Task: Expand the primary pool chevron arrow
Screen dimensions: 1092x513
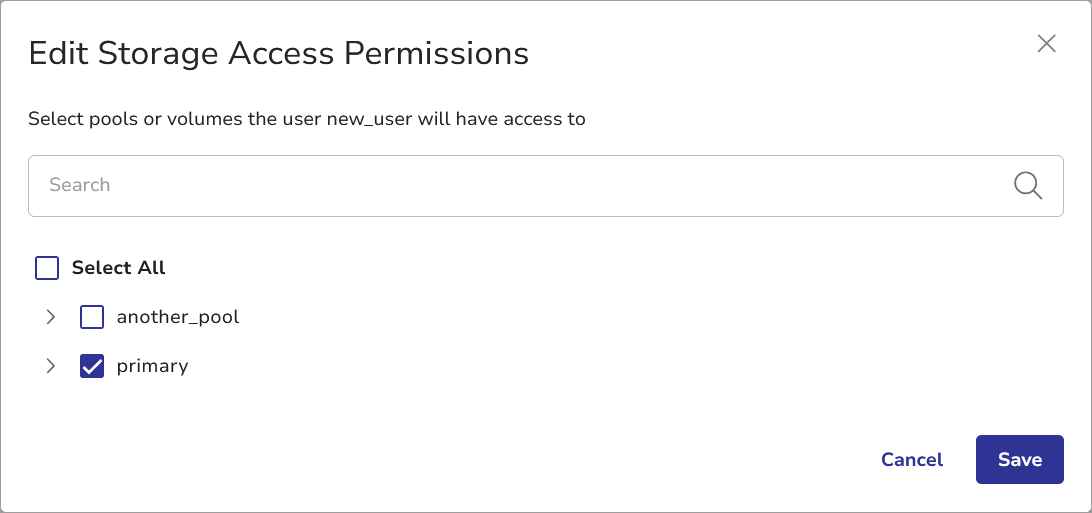Action: click(51, 366)
